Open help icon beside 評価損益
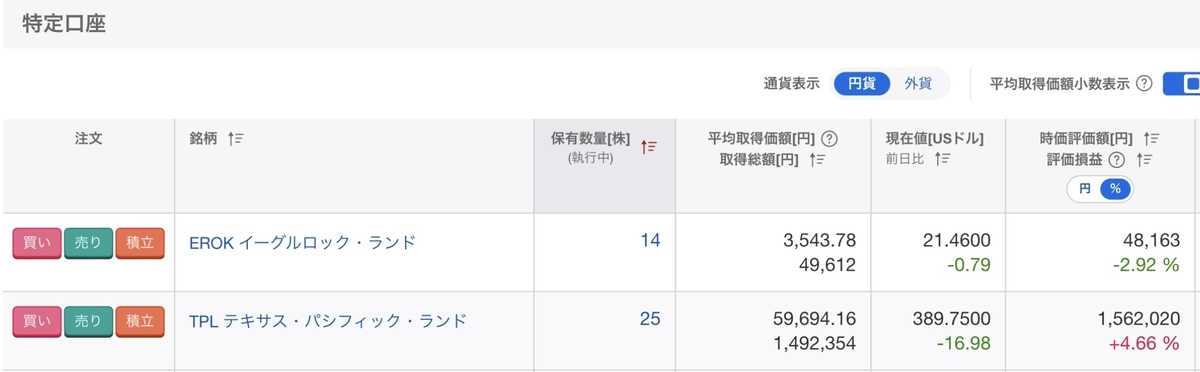Screen dimensions: 1200x372 click(1117, 159)
